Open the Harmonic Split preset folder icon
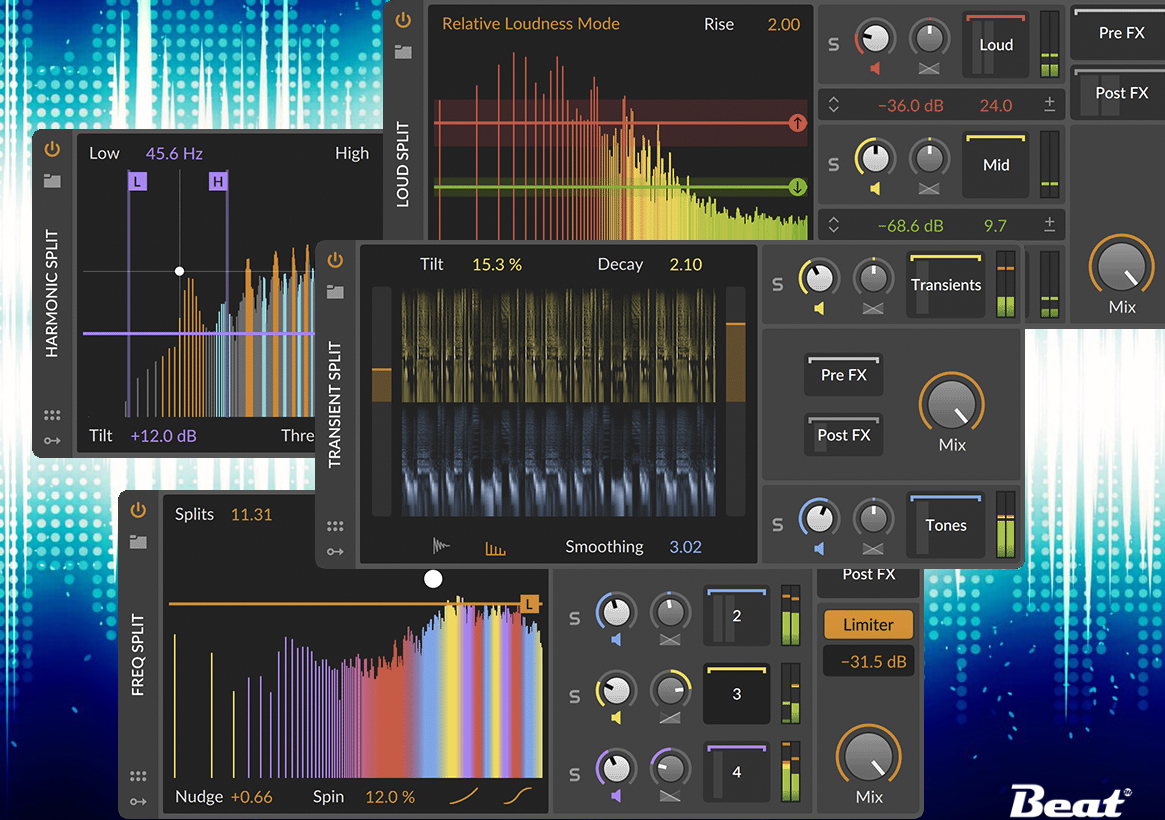The height and width of the screenshot is (820, 1165). pos(52,181)
